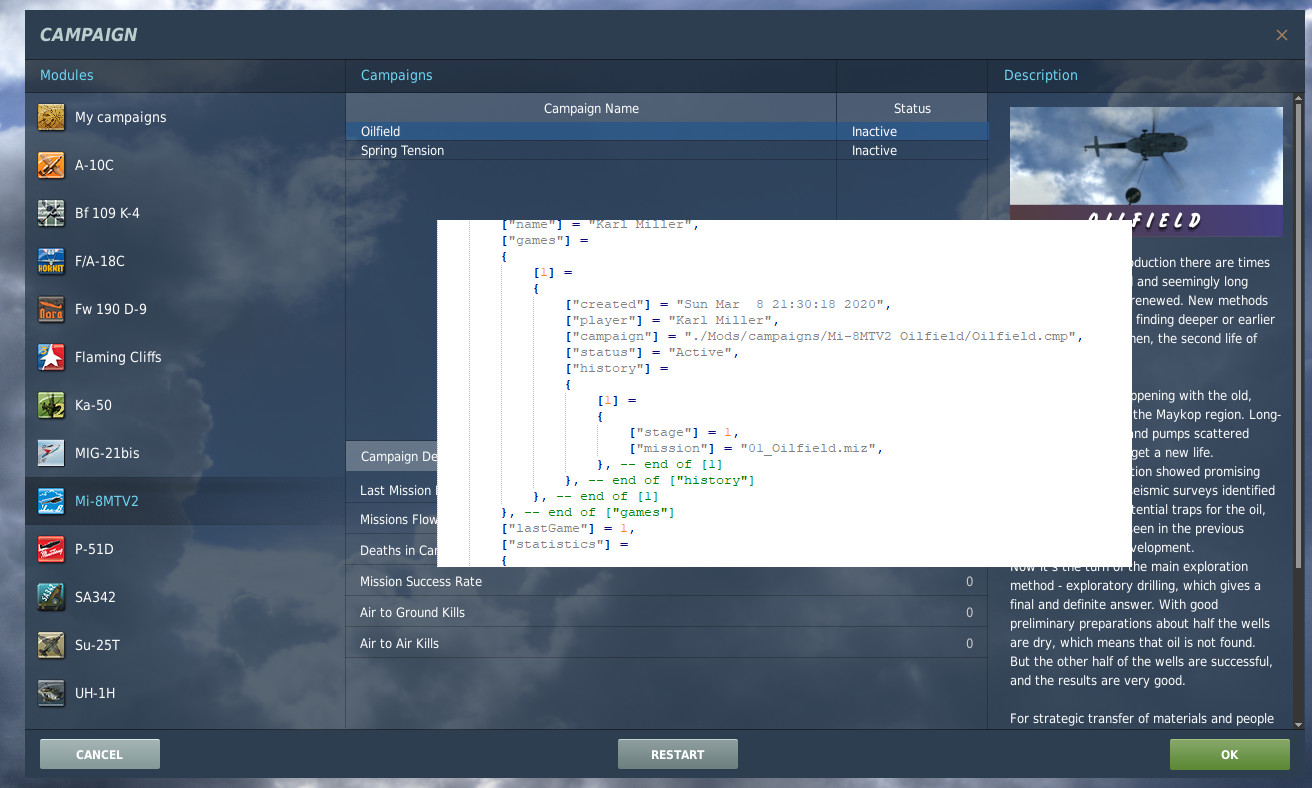Click the Deaths in Campaign row
Screen dimensions: 1312x788
(x=391, y=551)
